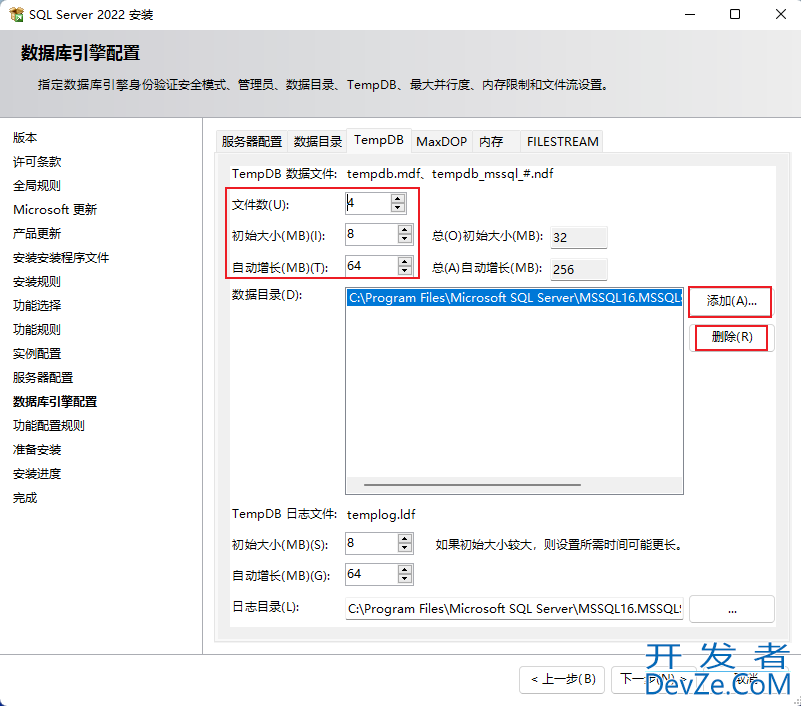Select 功能配置规则 step
This screenshot has width=801, height=706.
[49, 426]
